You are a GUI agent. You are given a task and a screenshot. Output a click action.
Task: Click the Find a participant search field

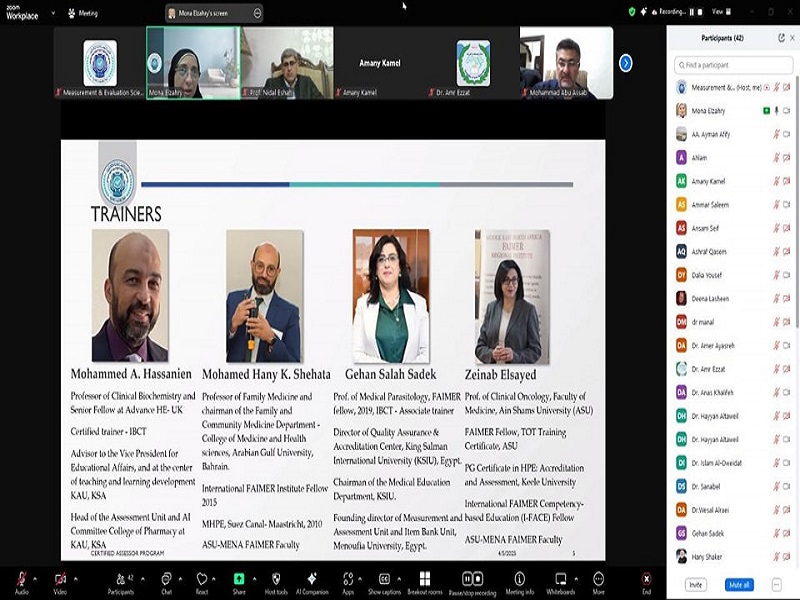[x=733, y=65]
